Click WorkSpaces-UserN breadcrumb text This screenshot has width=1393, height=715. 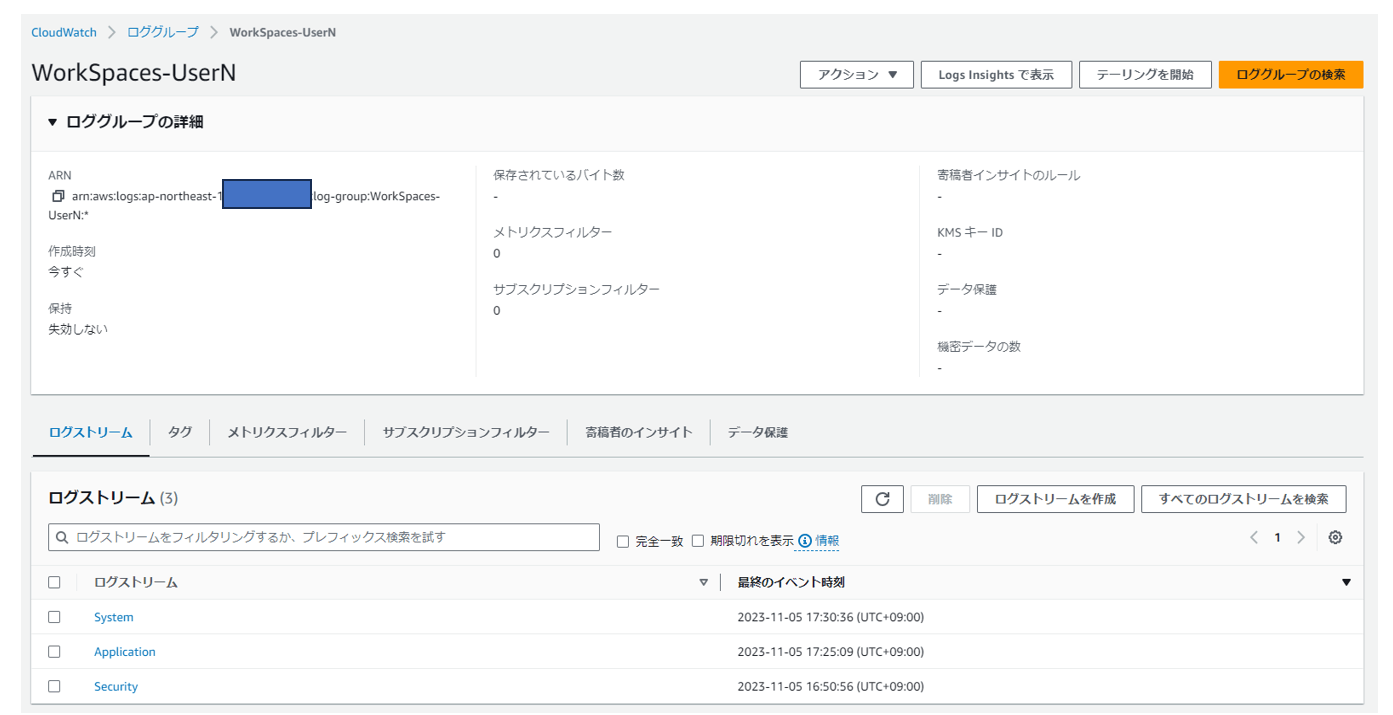pos(283,32)
